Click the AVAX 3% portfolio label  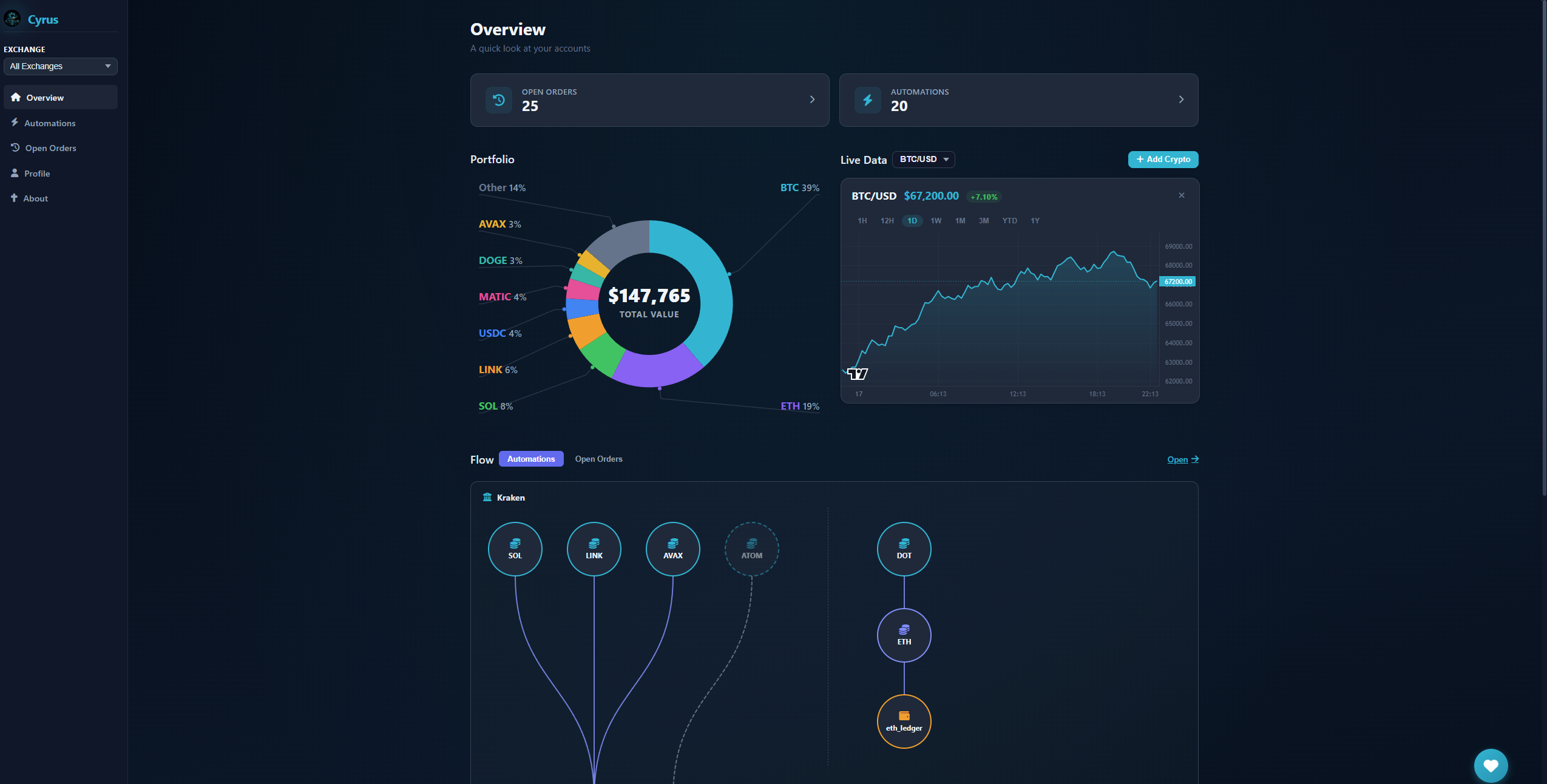[x=499, y=225]
